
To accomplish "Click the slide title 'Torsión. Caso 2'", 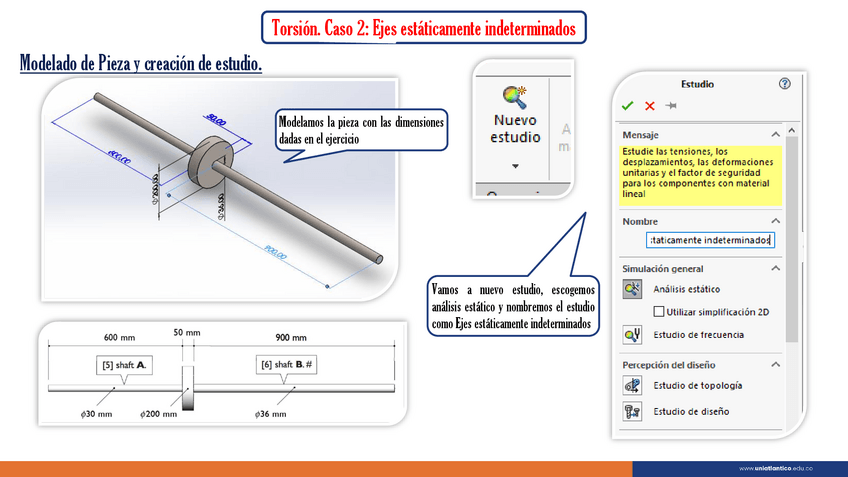I will pos(423,28).
